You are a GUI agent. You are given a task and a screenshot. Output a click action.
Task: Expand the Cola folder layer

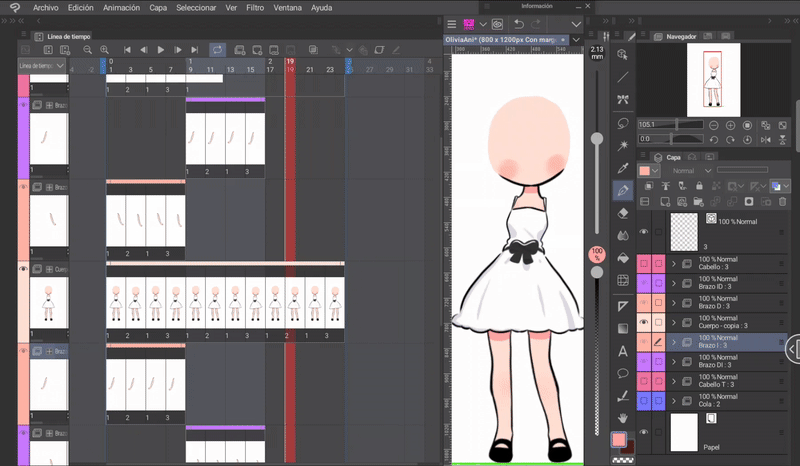tap(673, 400)
